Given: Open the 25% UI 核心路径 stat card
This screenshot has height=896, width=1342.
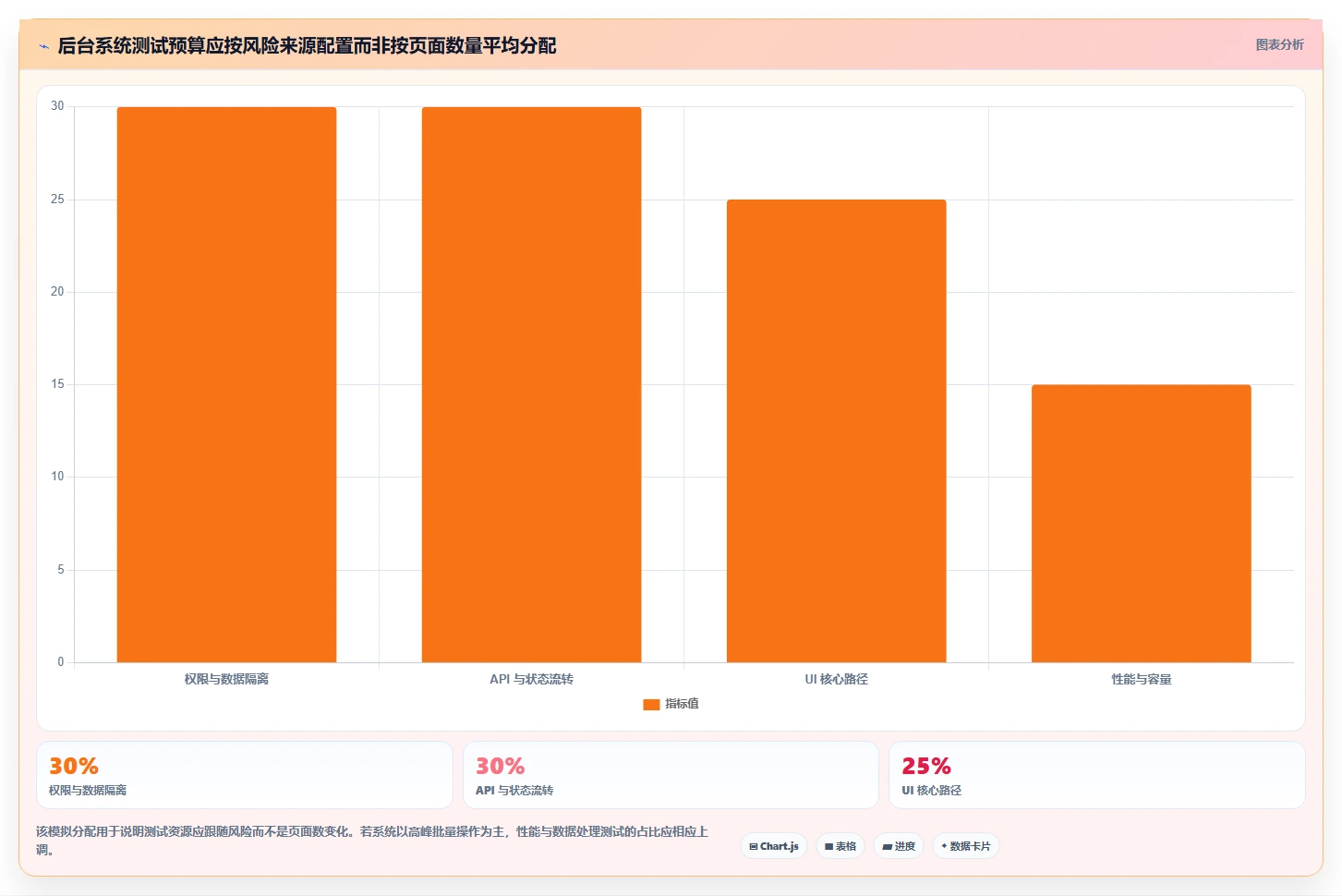Looking at the screenshot, I should pyautogui.click(x=1097, y=775).
